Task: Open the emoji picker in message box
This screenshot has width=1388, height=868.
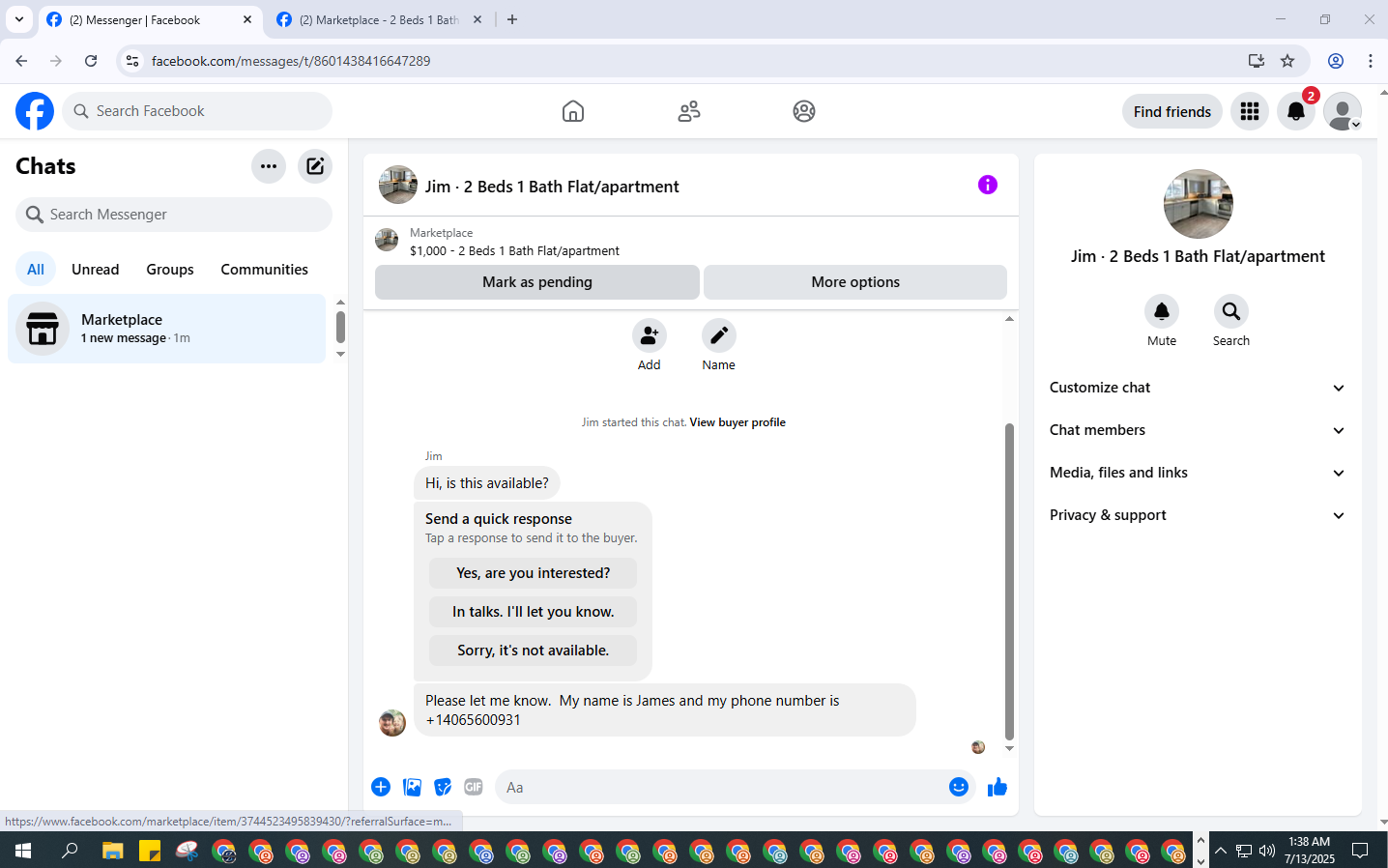Action: [x=959, y=787]
